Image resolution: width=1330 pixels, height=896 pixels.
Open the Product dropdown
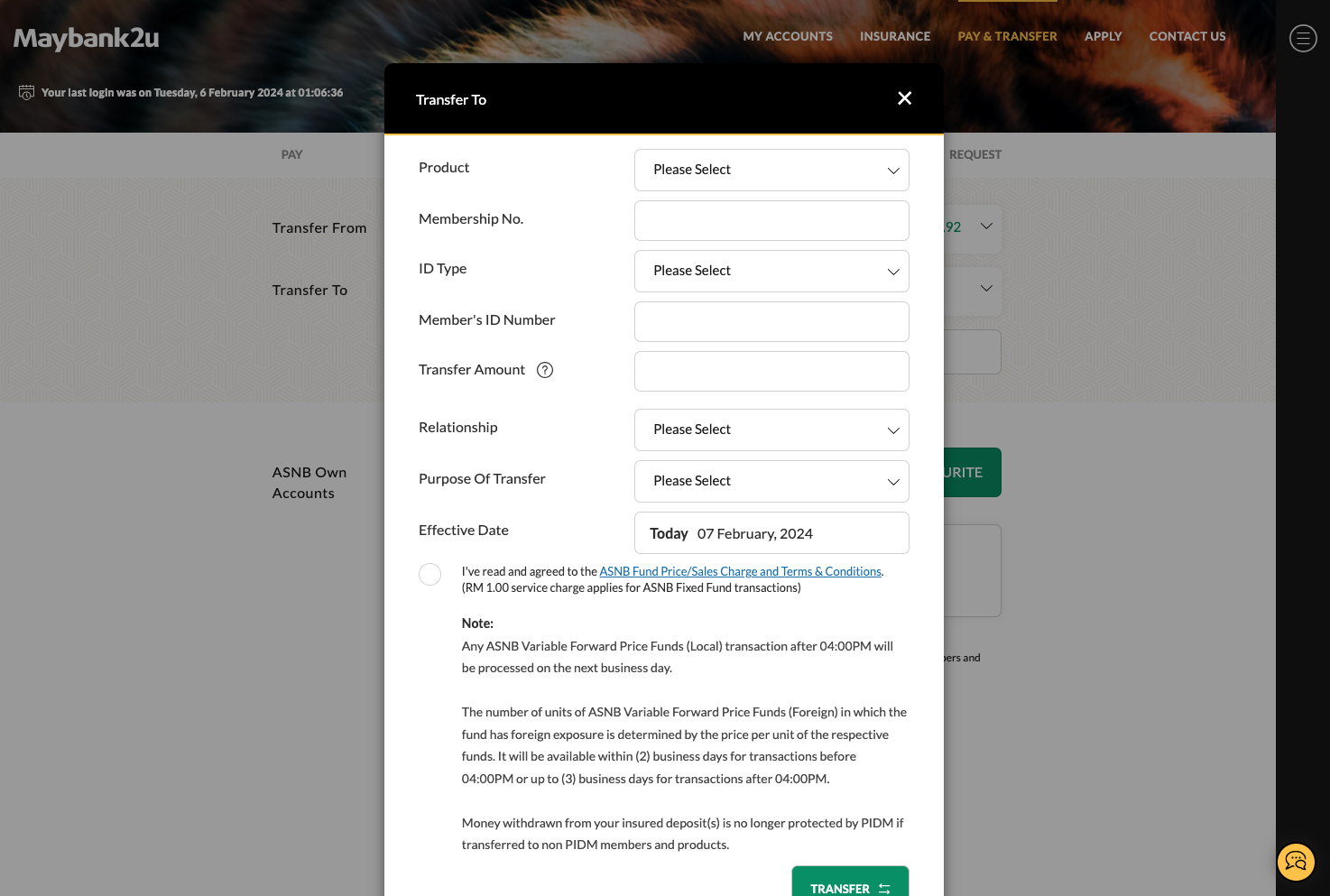coord(771,170)
